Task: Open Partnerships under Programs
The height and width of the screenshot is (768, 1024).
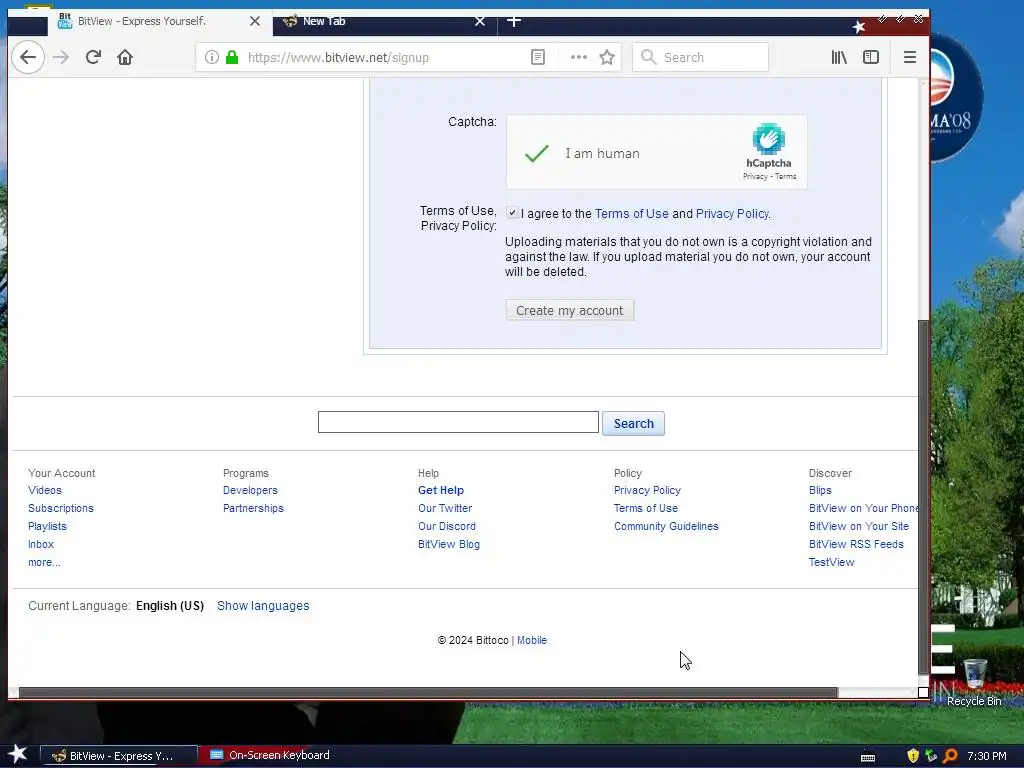Action: (x=253, y=508)
